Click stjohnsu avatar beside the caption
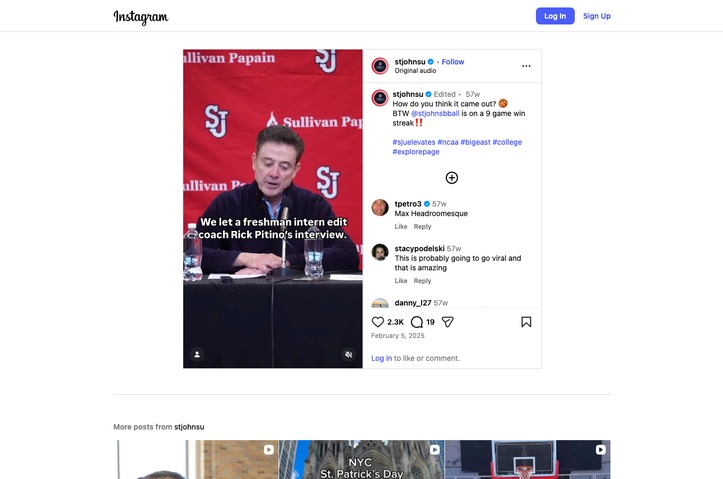Image resolution: width=723 pixels, height=479 pixels. coord(380,98)
